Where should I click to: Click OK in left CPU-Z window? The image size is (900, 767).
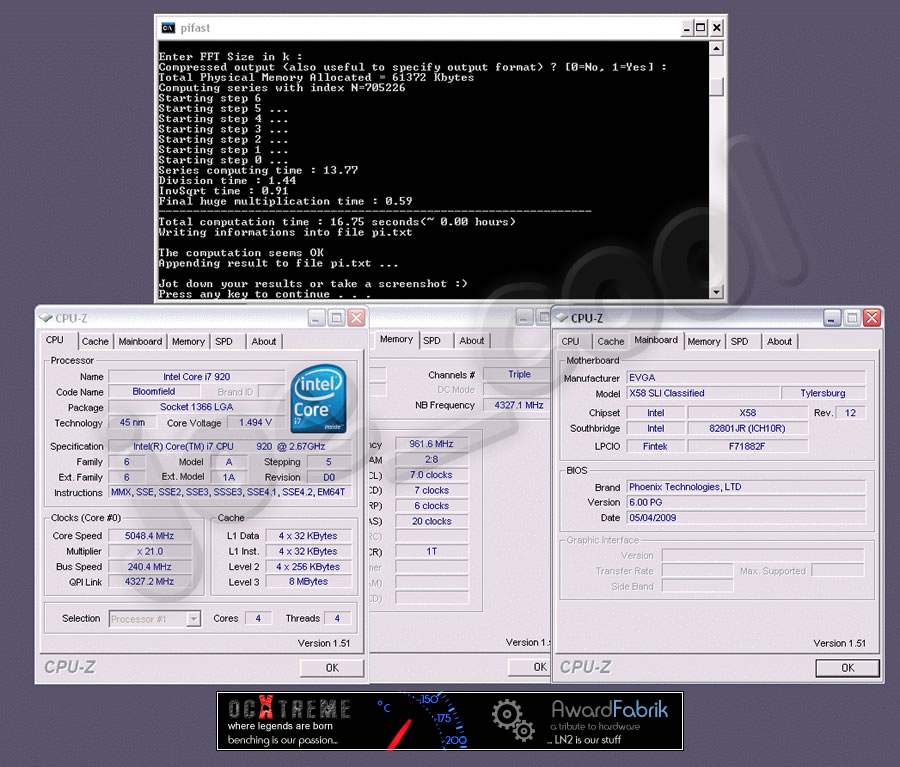(332, 668)
